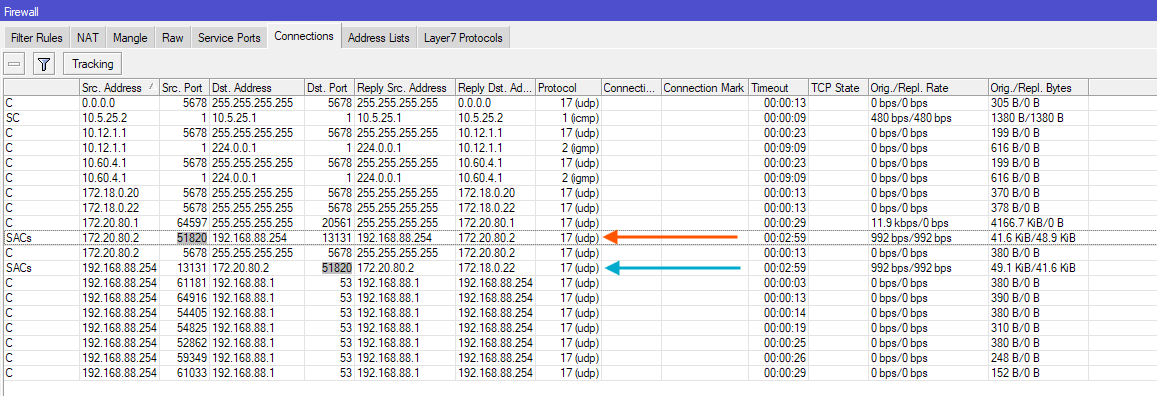Click the 1380 B/1380 B bytes cell

click(x=1038, y=117)
